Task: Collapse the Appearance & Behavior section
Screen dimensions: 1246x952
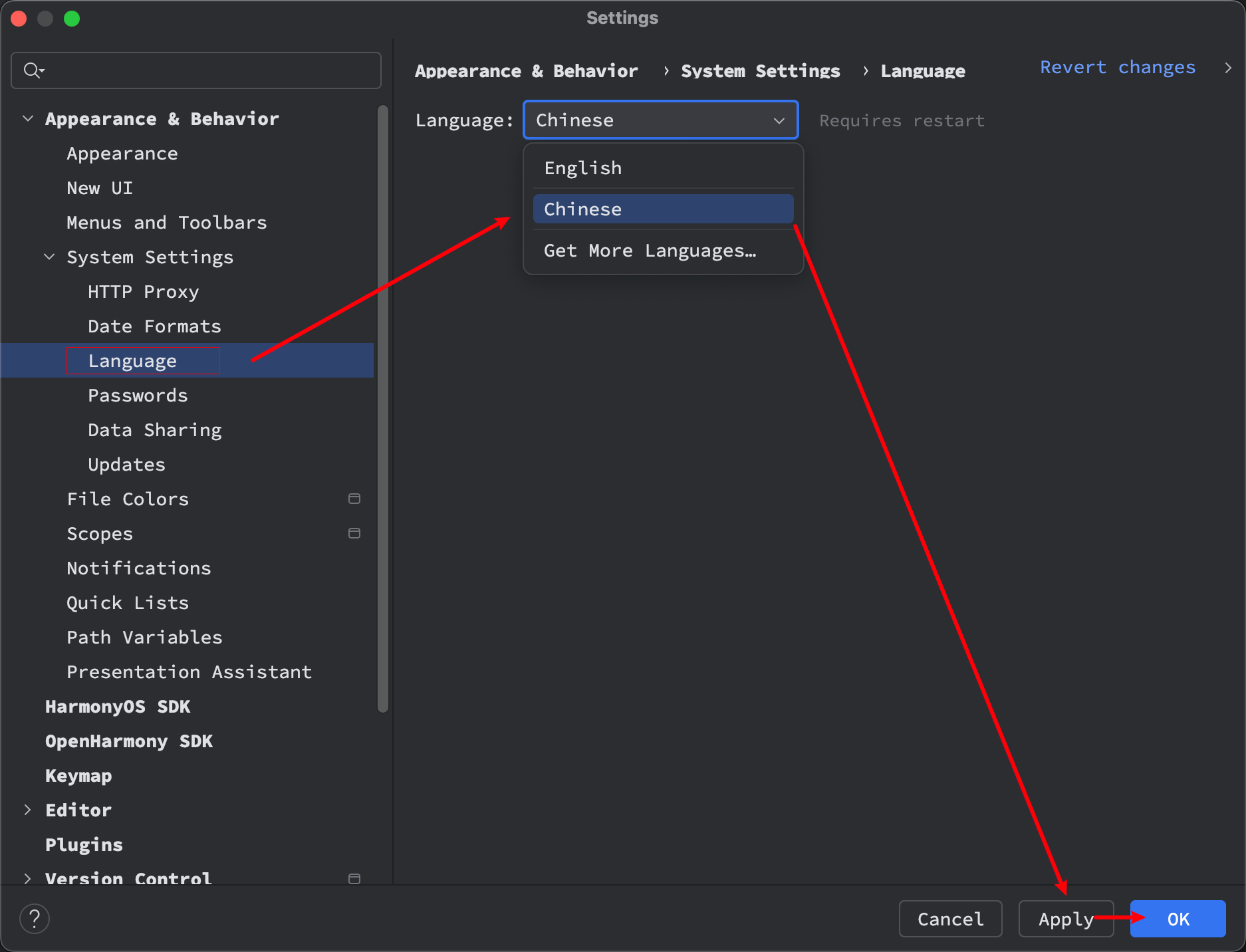Action: pyautogui.click(x=28, y=118)
